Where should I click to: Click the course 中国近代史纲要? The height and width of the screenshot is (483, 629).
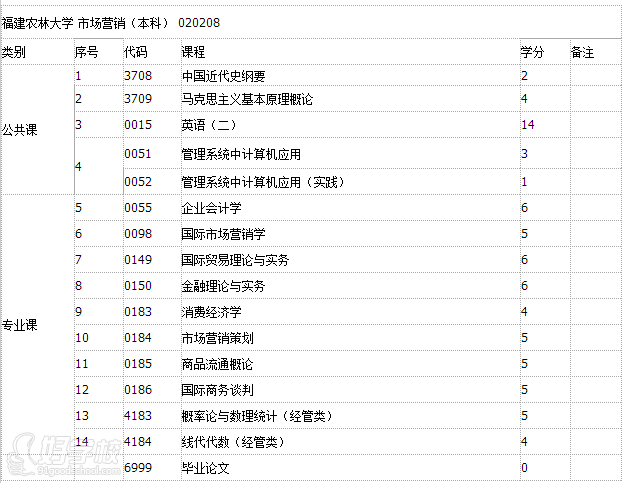(x=223, y=76)
